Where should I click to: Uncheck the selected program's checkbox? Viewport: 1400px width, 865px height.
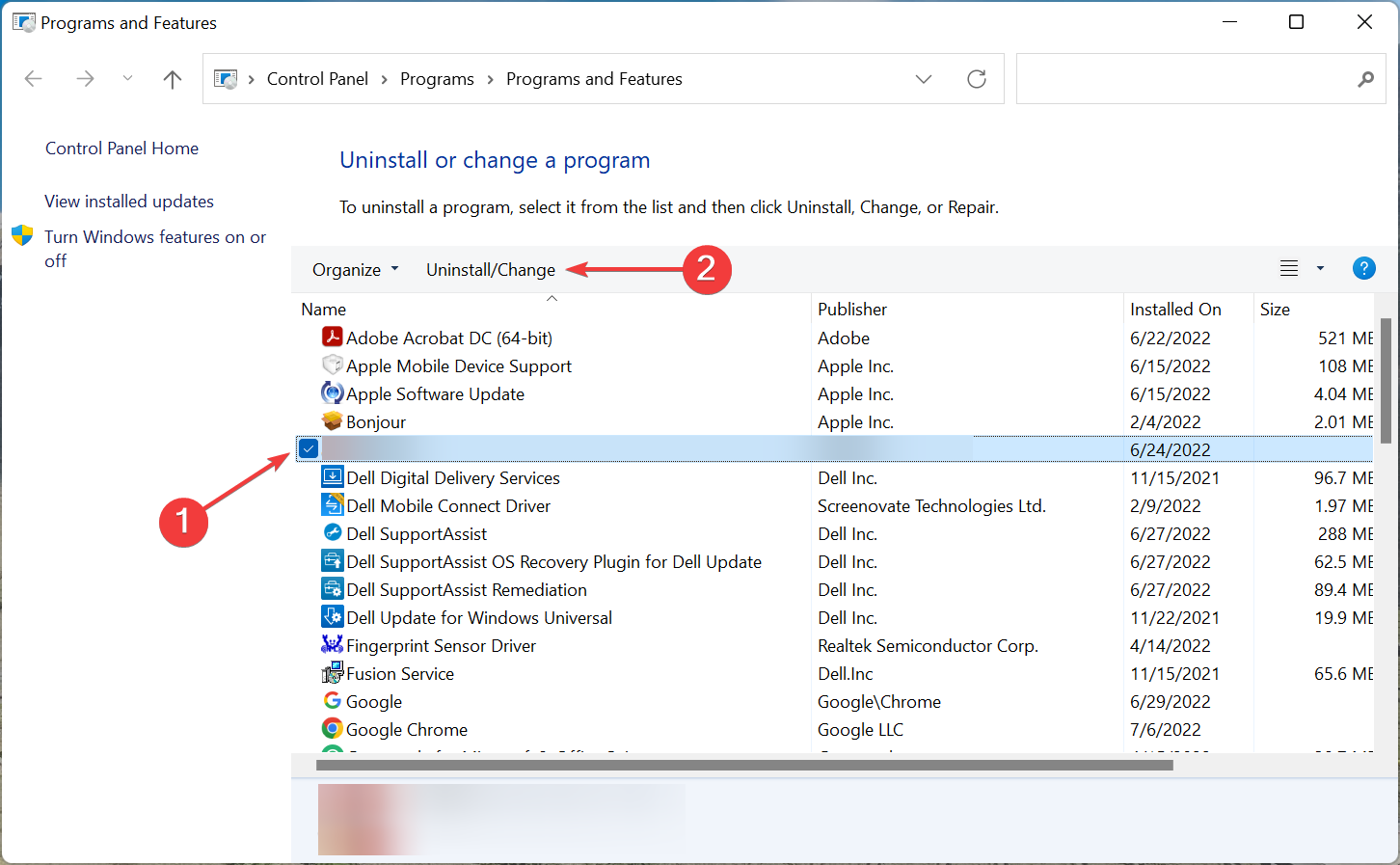coord(309,448)
